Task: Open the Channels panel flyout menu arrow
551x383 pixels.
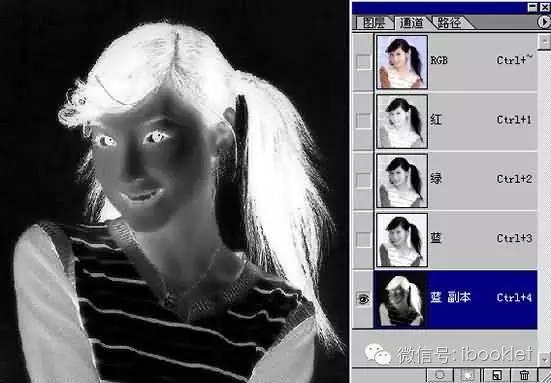Action: [x=544, y=22]
